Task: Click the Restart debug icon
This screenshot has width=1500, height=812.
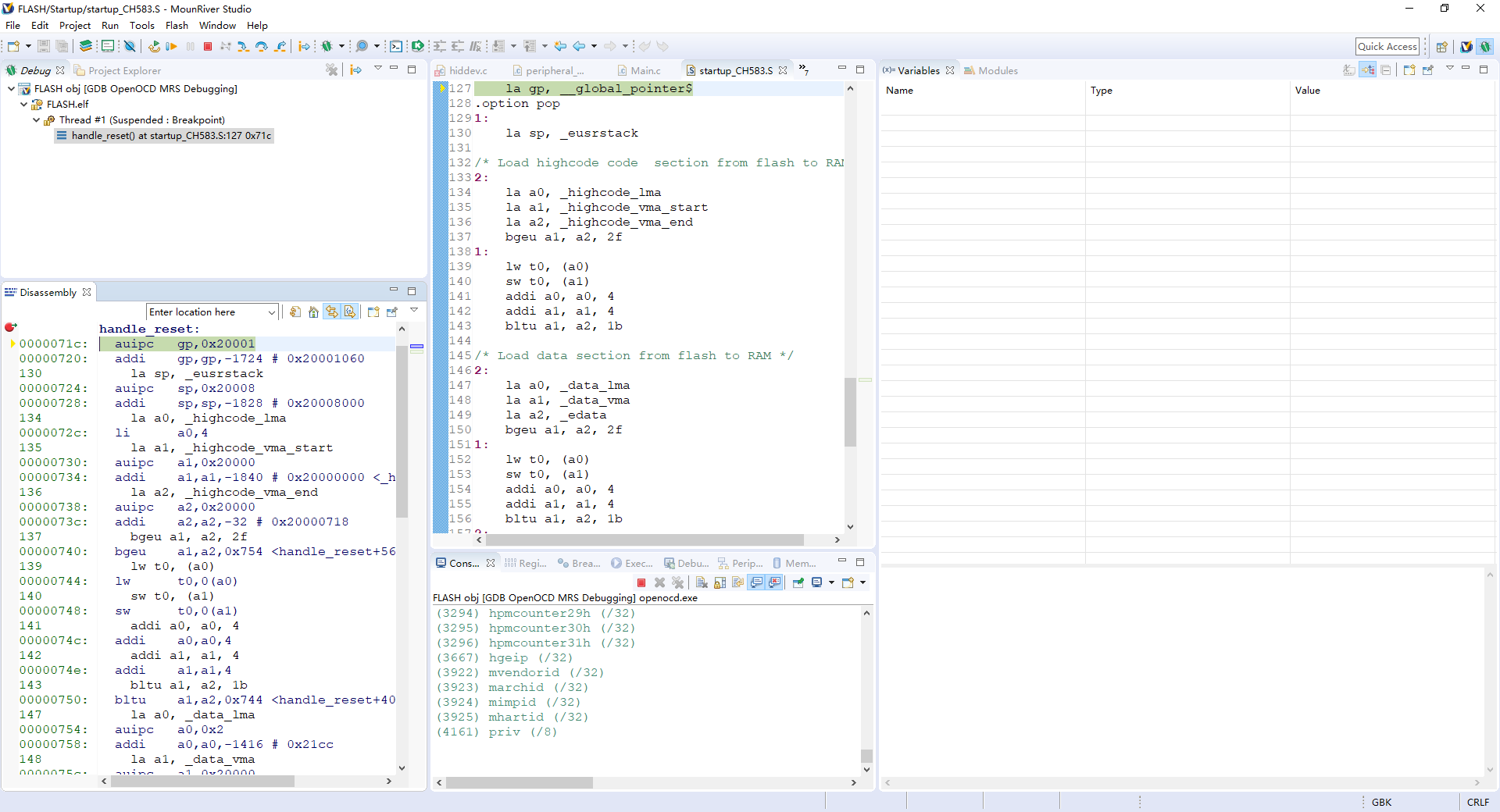Action: 154,46
